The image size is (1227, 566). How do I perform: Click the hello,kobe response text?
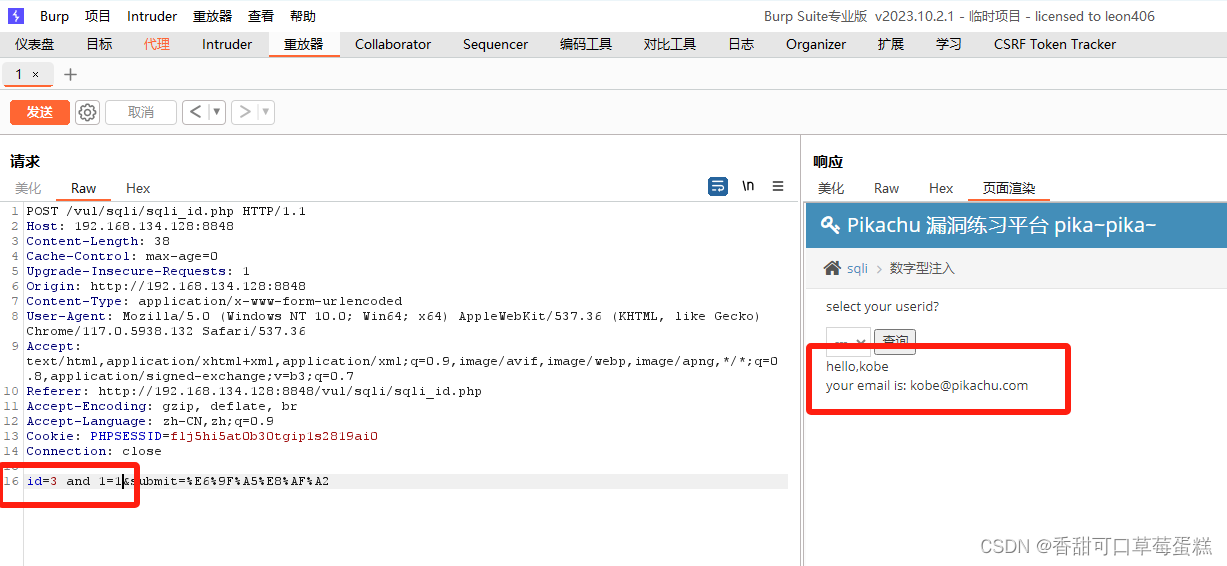pos(857,367)
